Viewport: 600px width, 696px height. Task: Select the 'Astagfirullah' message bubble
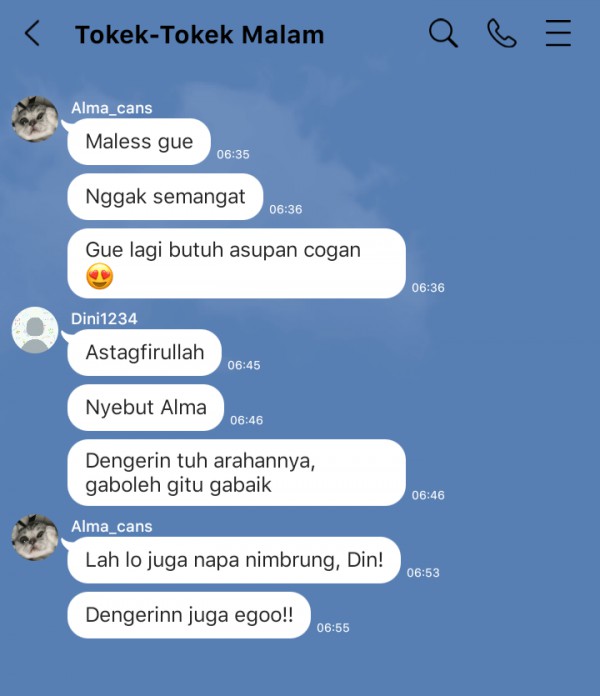[144, 352]
